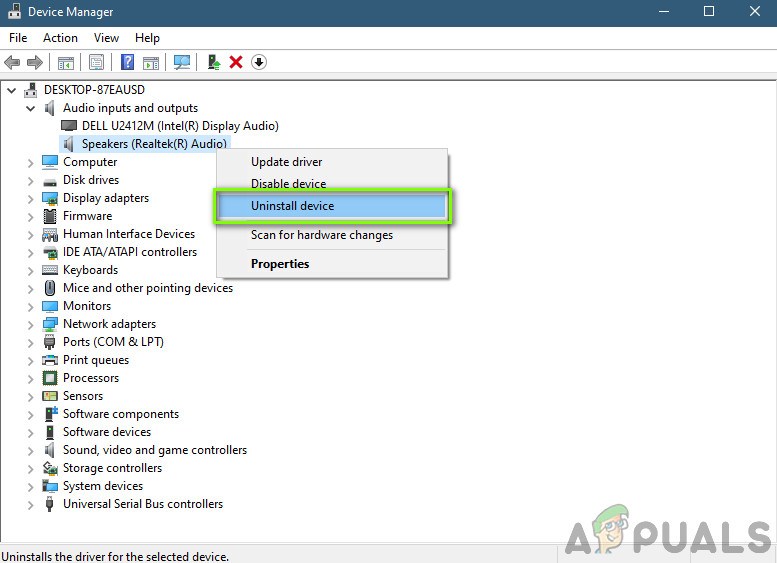Screen dimensions: 777x563
Task: Open the File menu
Action: click(x=18, y=38)
